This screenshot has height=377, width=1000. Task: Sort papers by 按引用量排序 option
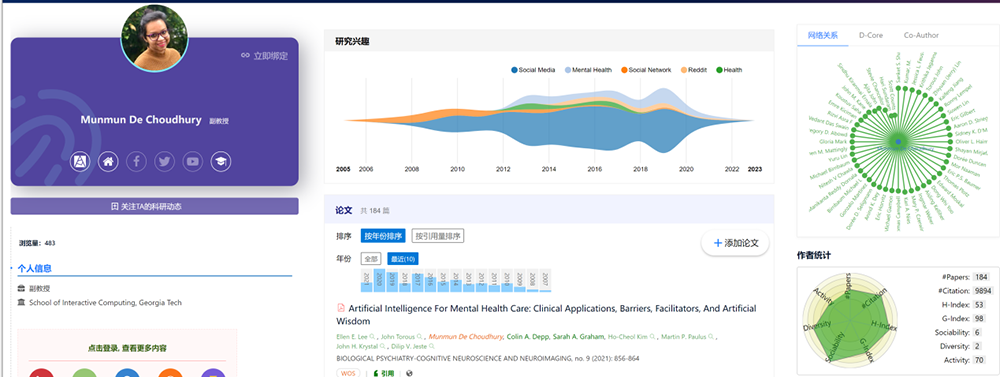438,236
